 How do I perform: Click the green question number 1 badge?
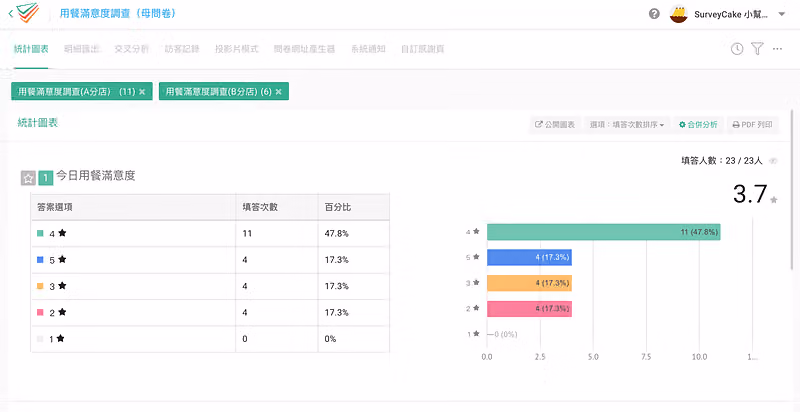click(46, 178)
